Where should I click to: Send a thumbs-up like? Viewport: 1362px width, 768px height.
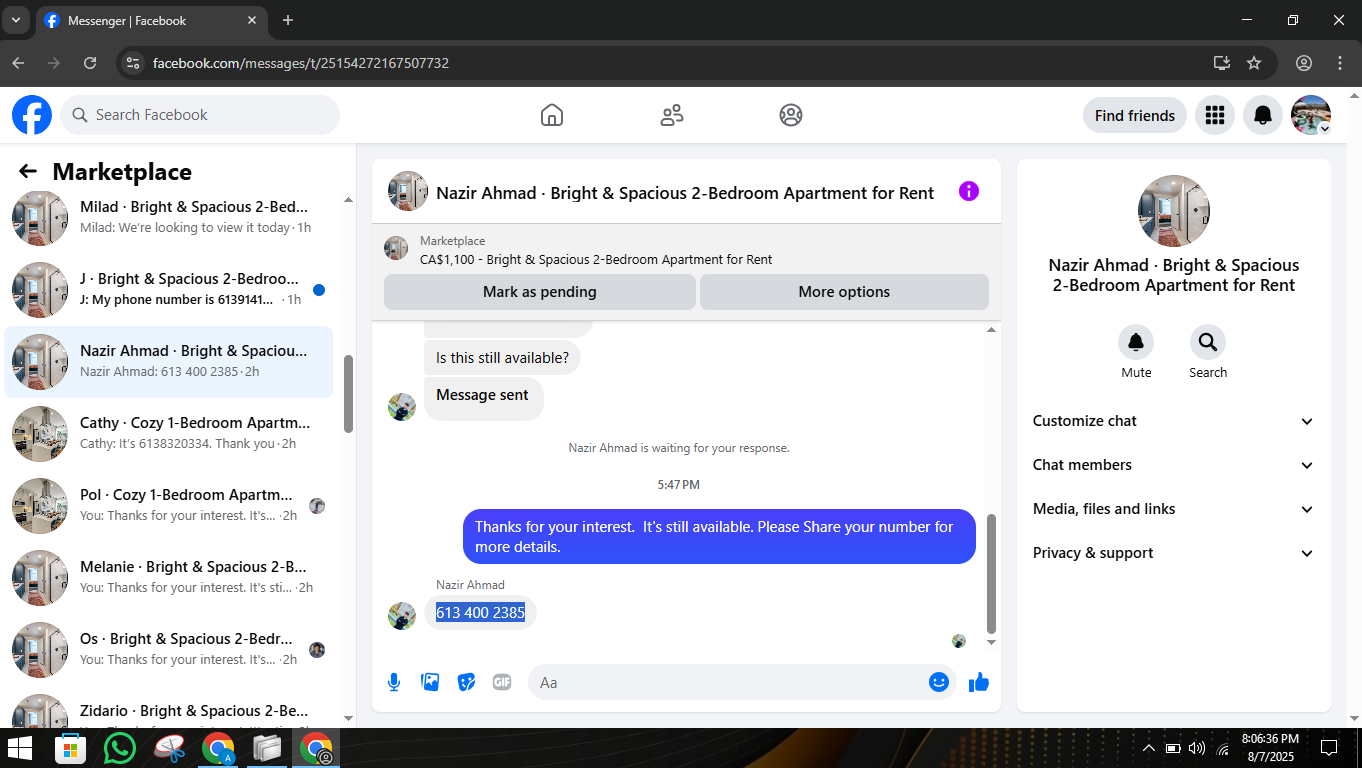pyautogui.click(x=979, y=682)
